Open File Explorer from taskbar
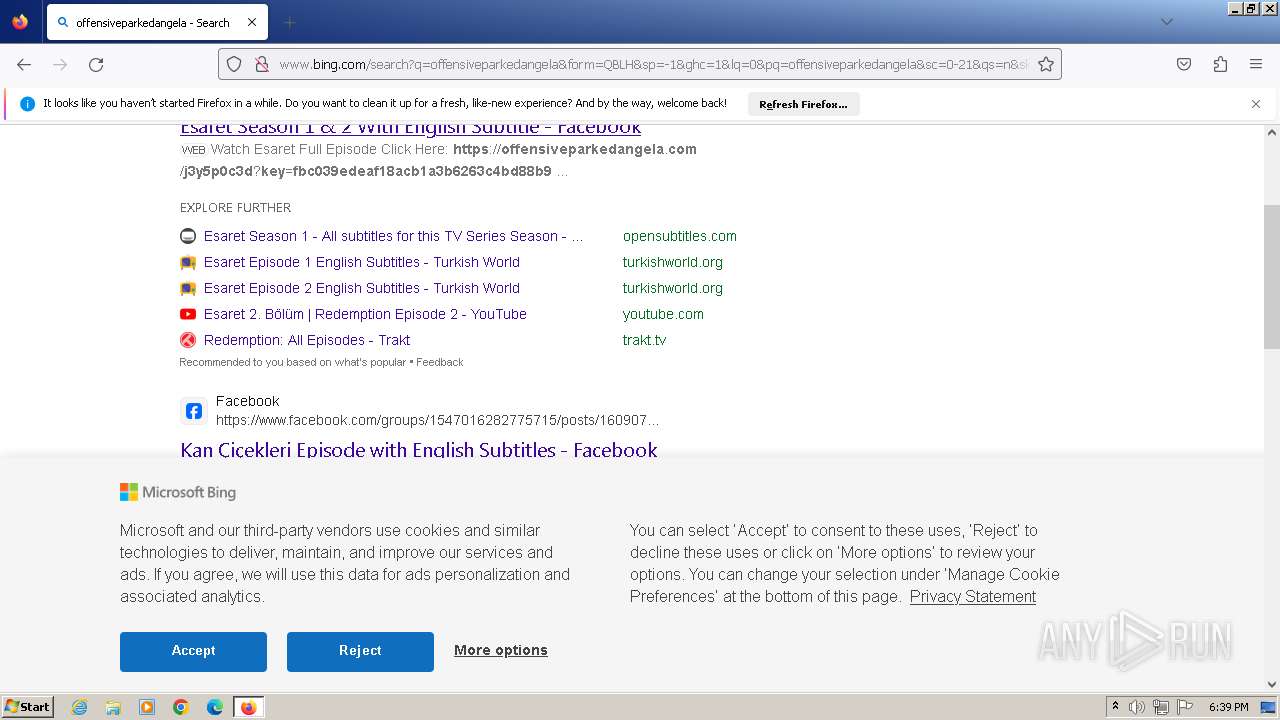 point(113,707)
